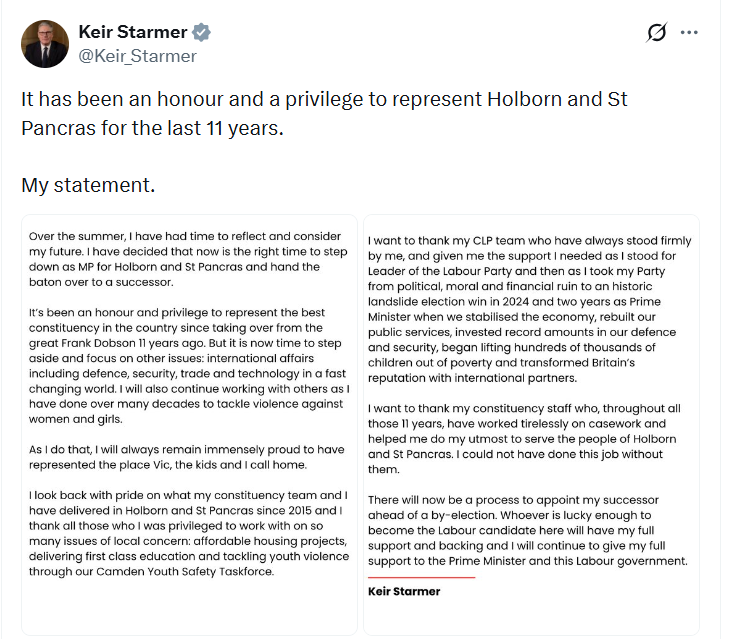The width and height of the screenshot is (729, 639).
Task: Click the 'Vic, the kids' sentence
Action: click(x=186, y=457)
